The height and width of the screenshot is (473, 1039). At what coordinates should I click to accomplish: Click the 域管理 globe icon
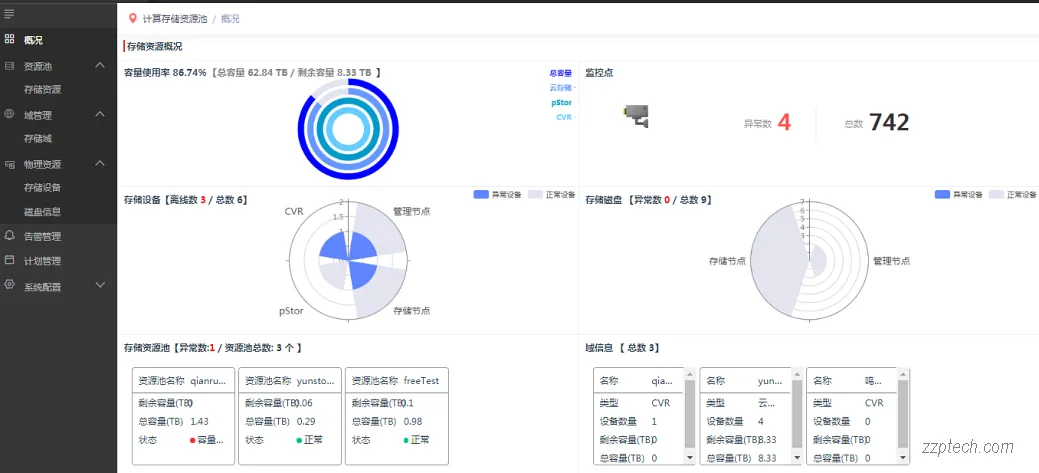point(9,114)
